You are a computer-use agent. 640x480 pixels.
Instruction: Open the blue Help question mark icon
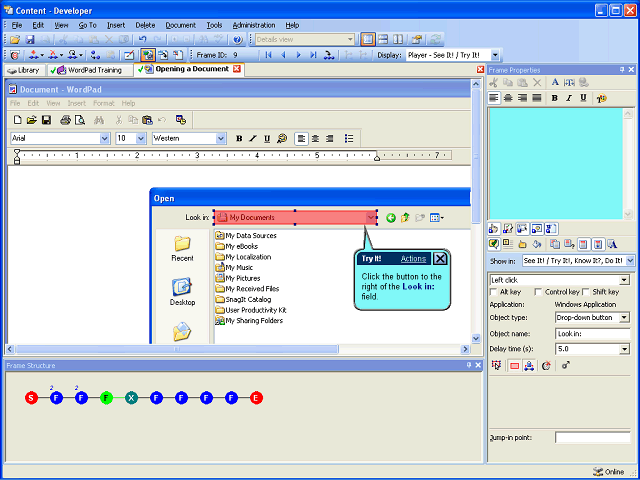tap(238, 40)
